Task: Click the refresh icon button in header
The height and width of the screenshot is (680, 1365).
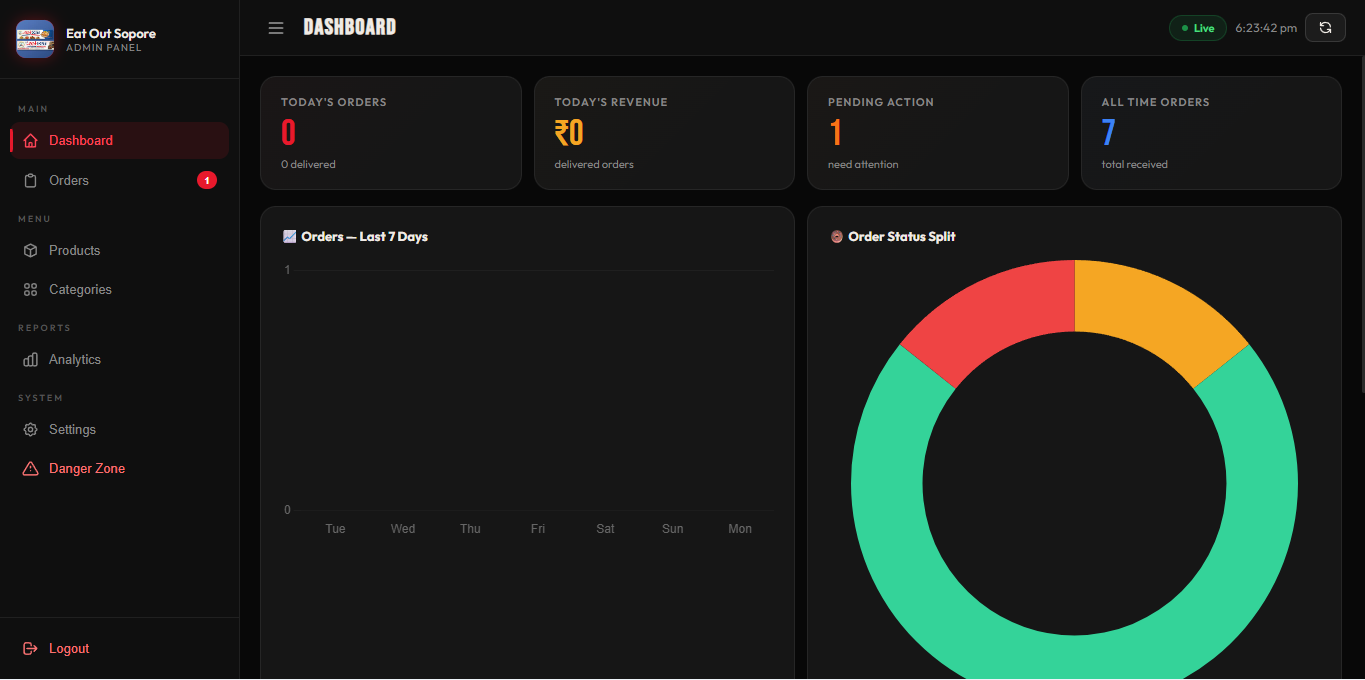Action: click(1325, 28)
